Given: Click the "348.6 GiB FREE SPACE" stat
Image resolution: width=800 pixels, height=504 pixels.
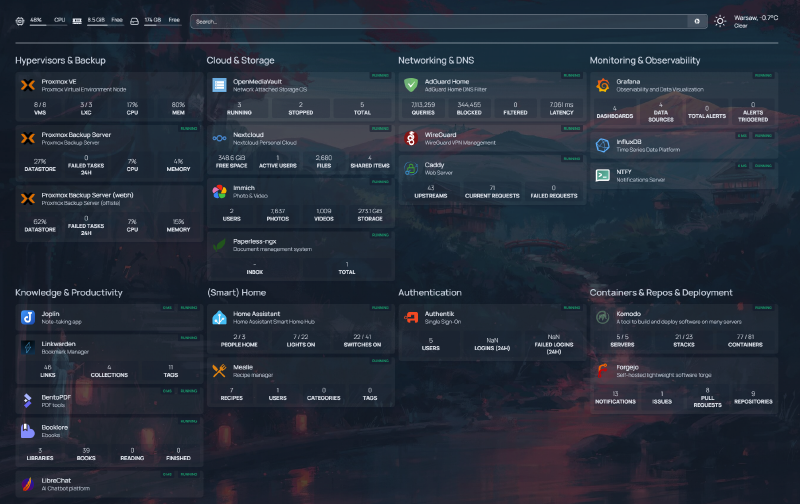Looking at the screenshot, I should click(x=232, y=161).
